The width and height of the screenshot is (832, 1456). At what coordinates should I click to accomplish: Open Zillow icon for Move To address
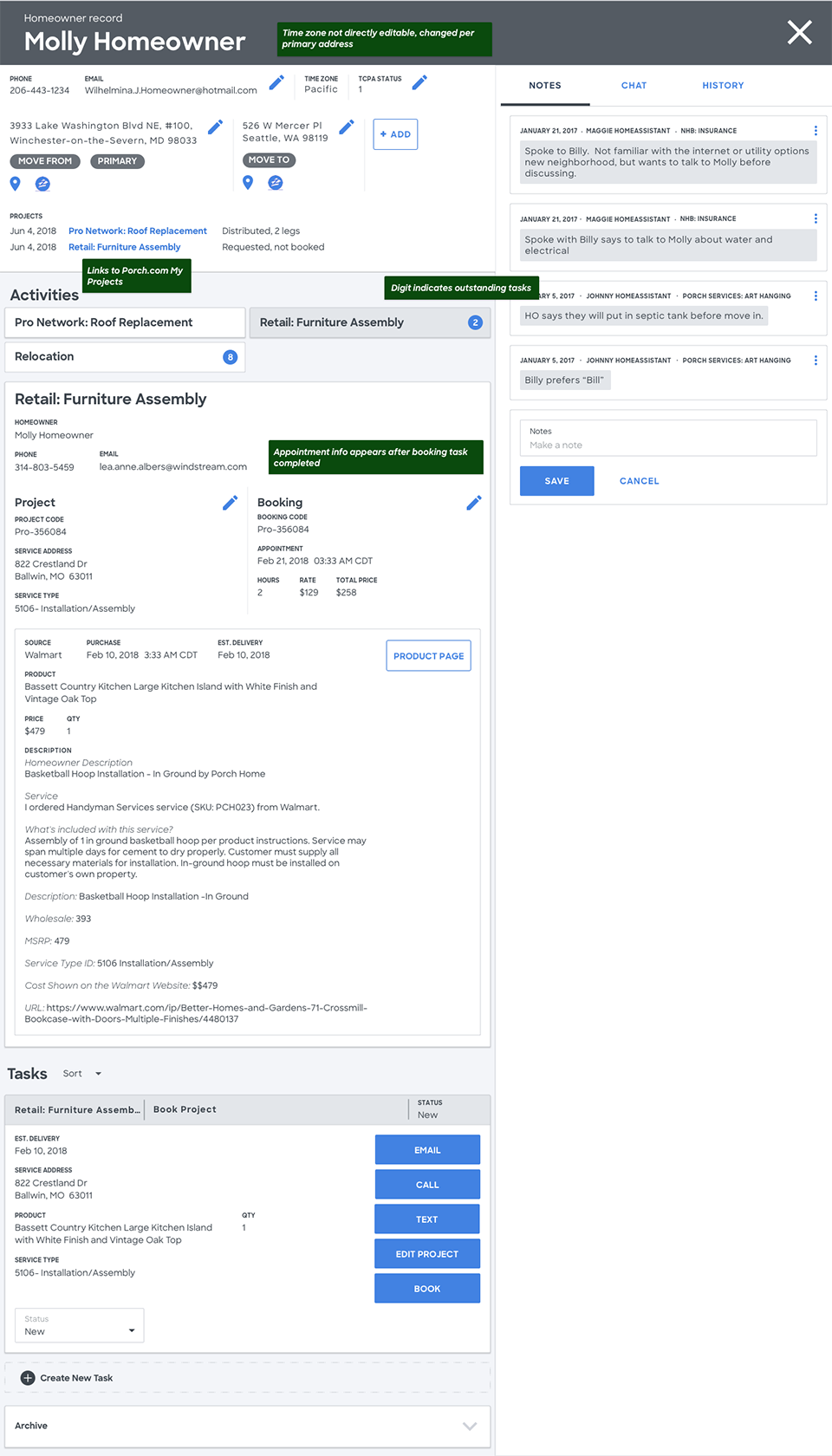[276, 182]
